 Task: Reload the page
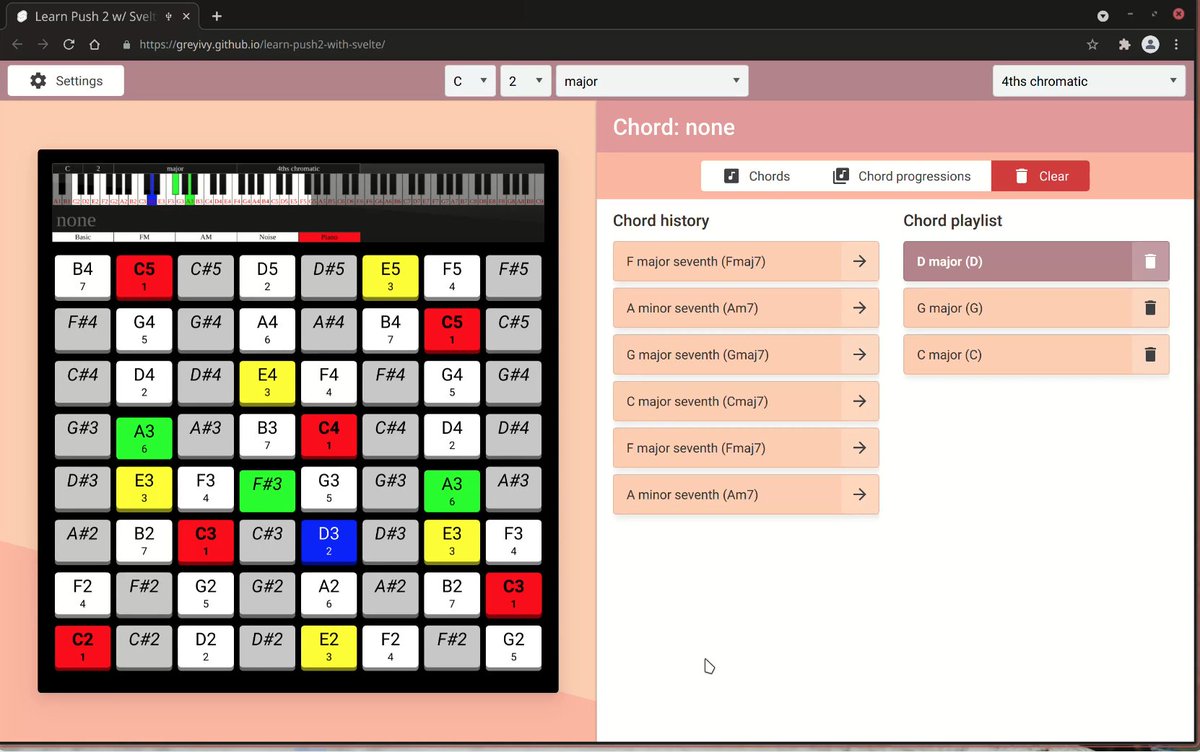(x=69, y=44)
